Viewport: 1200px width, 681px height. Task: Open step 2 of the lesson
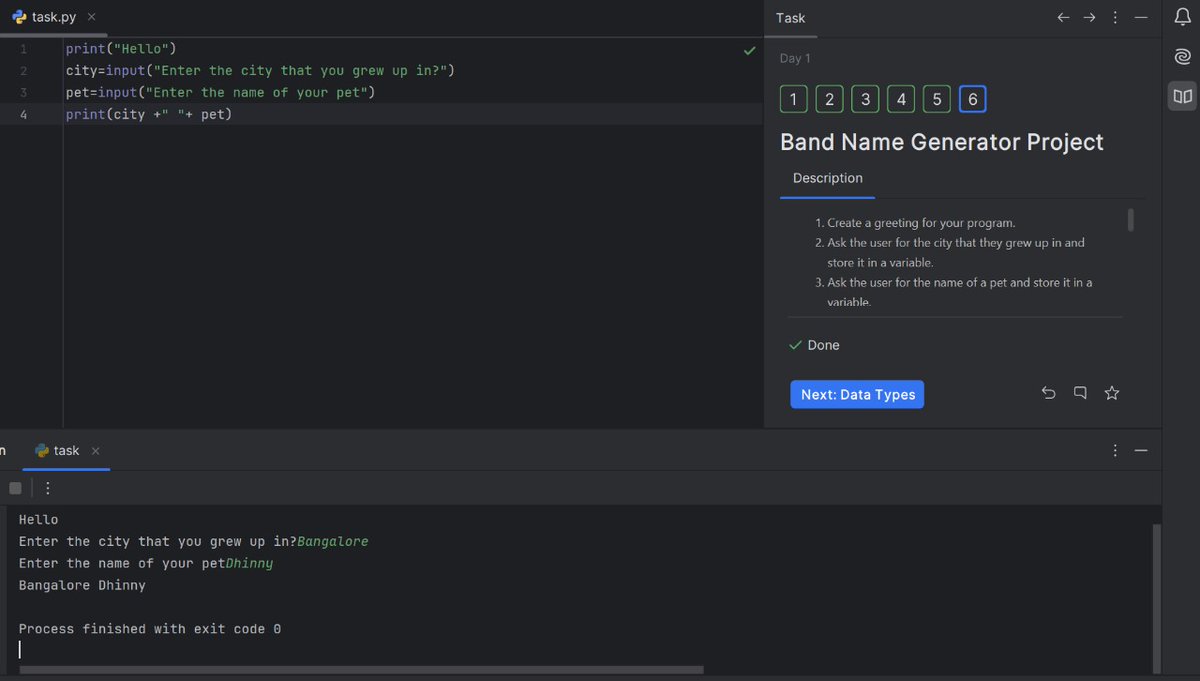(829, 99)
